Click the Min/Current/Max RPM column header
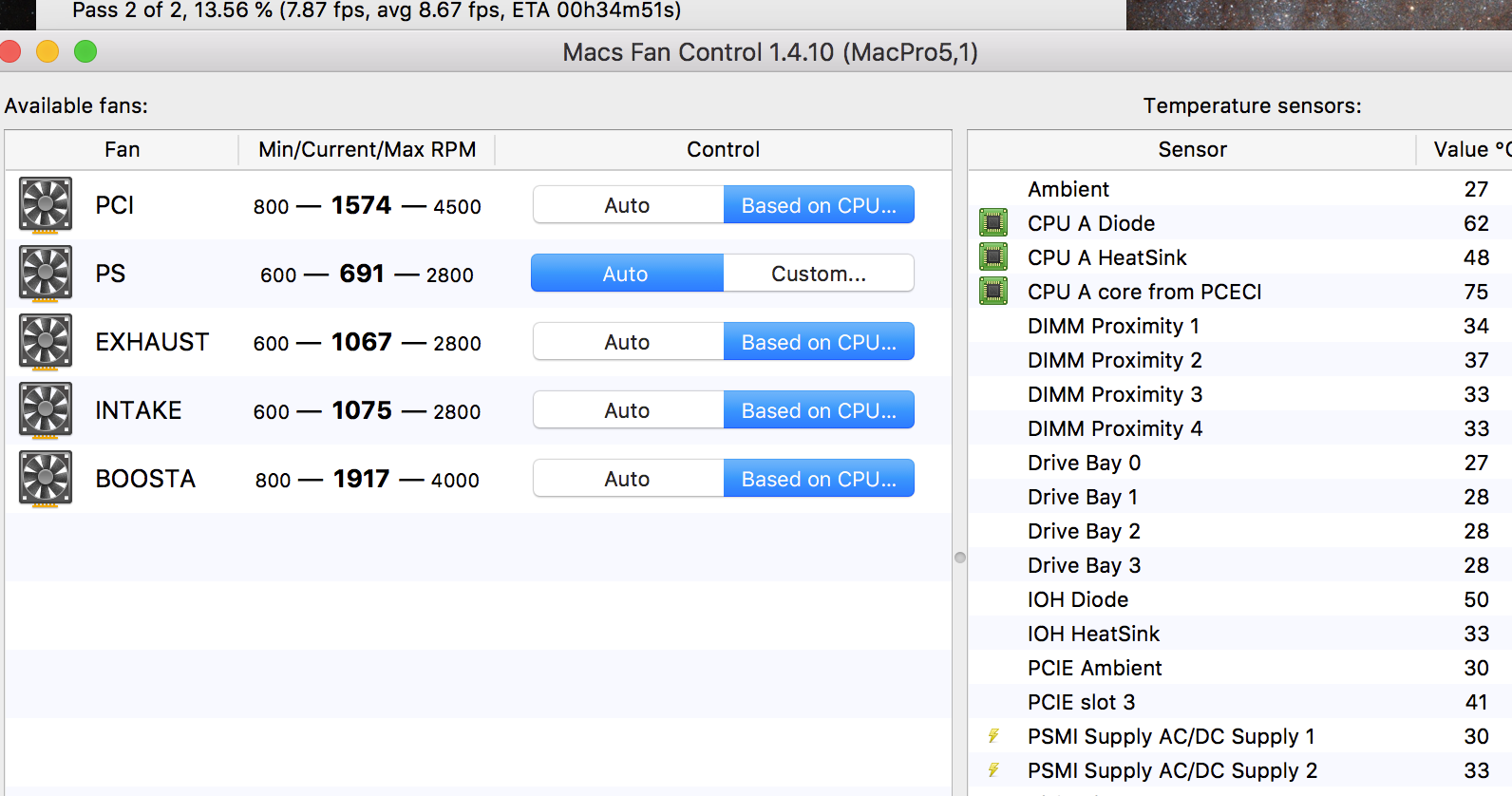The height and width of the screenshot is (796, 1512). coord(367,150)
